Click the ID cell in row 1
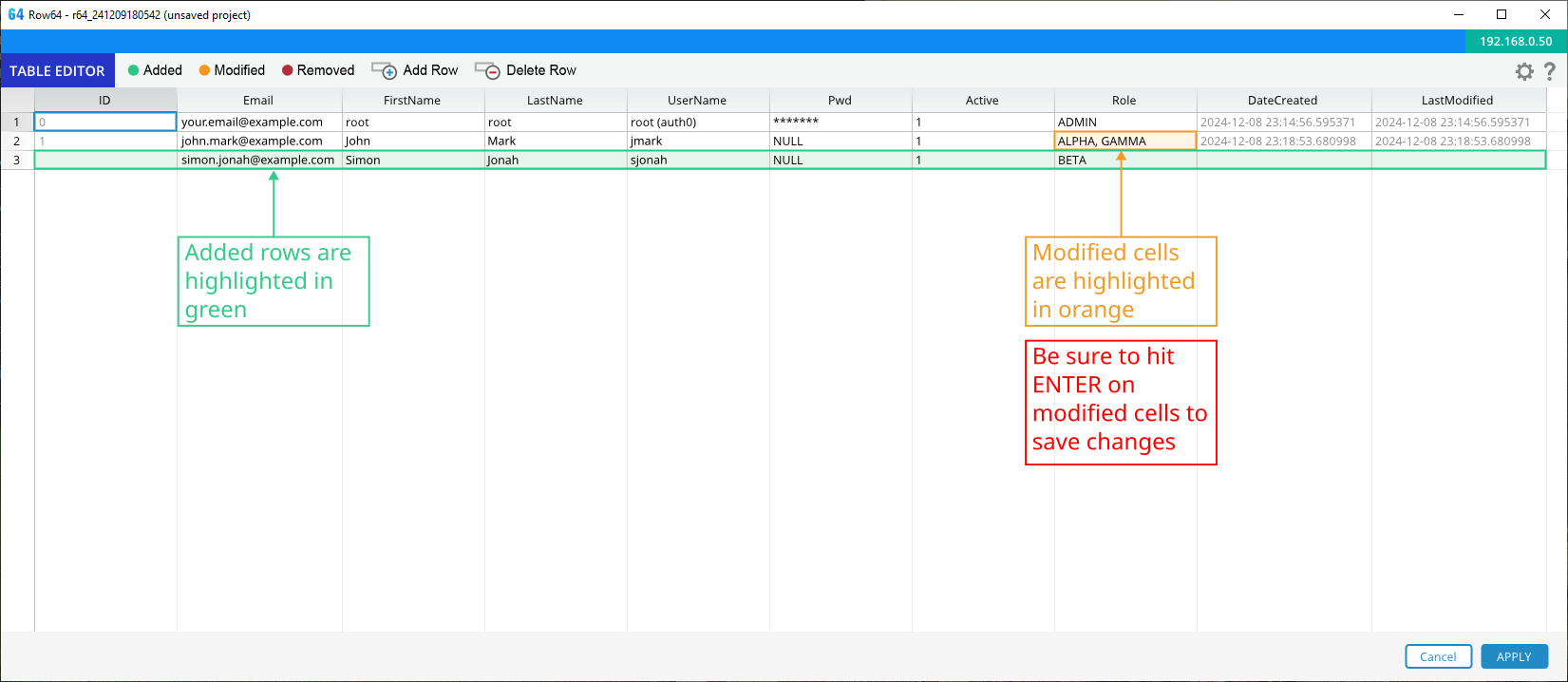 coord(105,122)
